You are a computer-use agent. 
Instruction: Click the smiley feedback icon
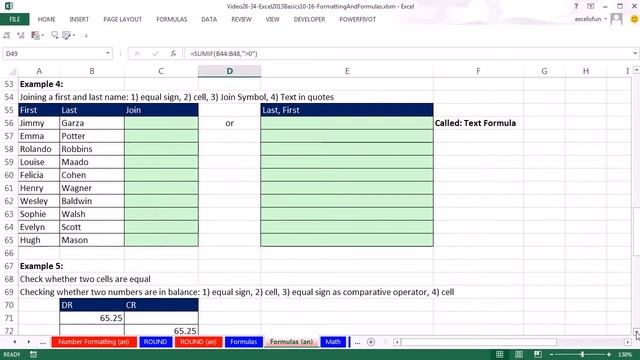pos(634,19)
